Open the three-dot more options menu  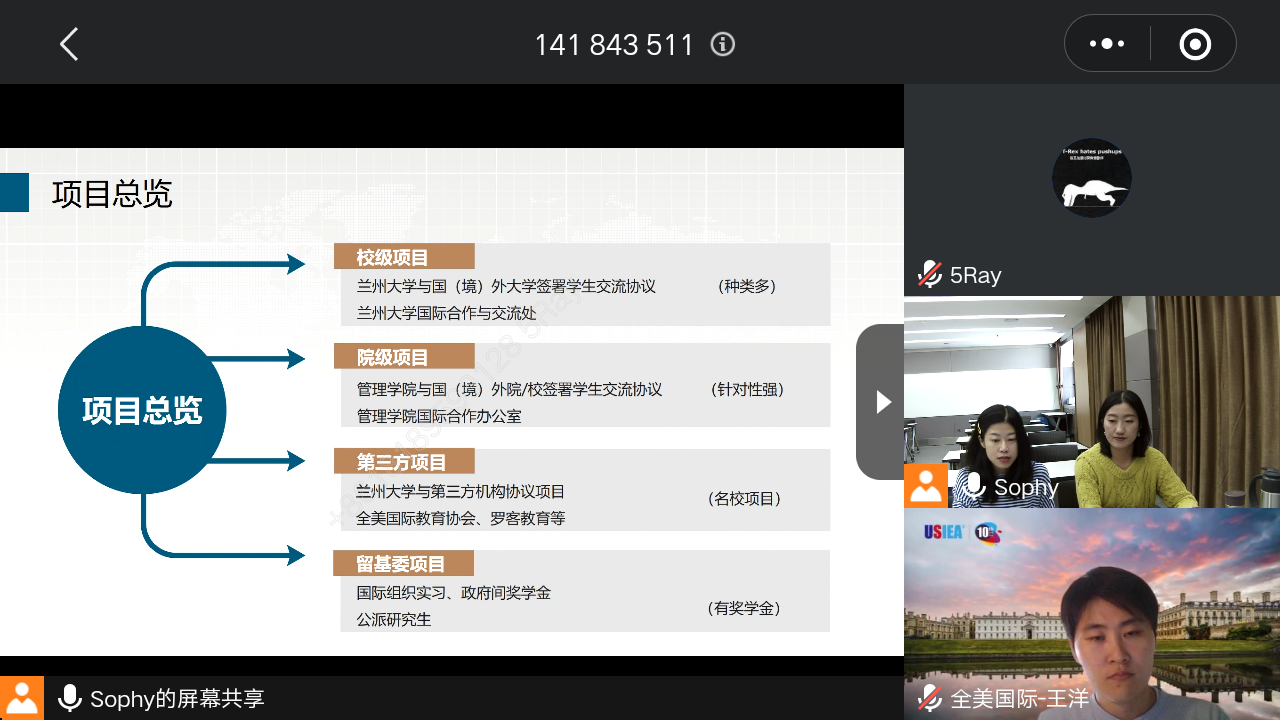tap(1107, 44)
